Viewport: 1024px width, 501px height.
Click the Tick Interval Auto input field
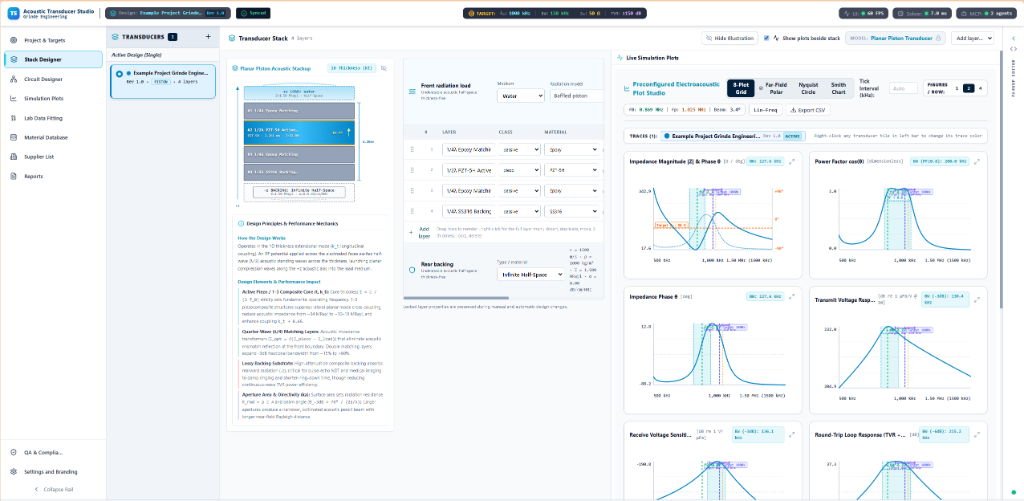click(903, 88)
